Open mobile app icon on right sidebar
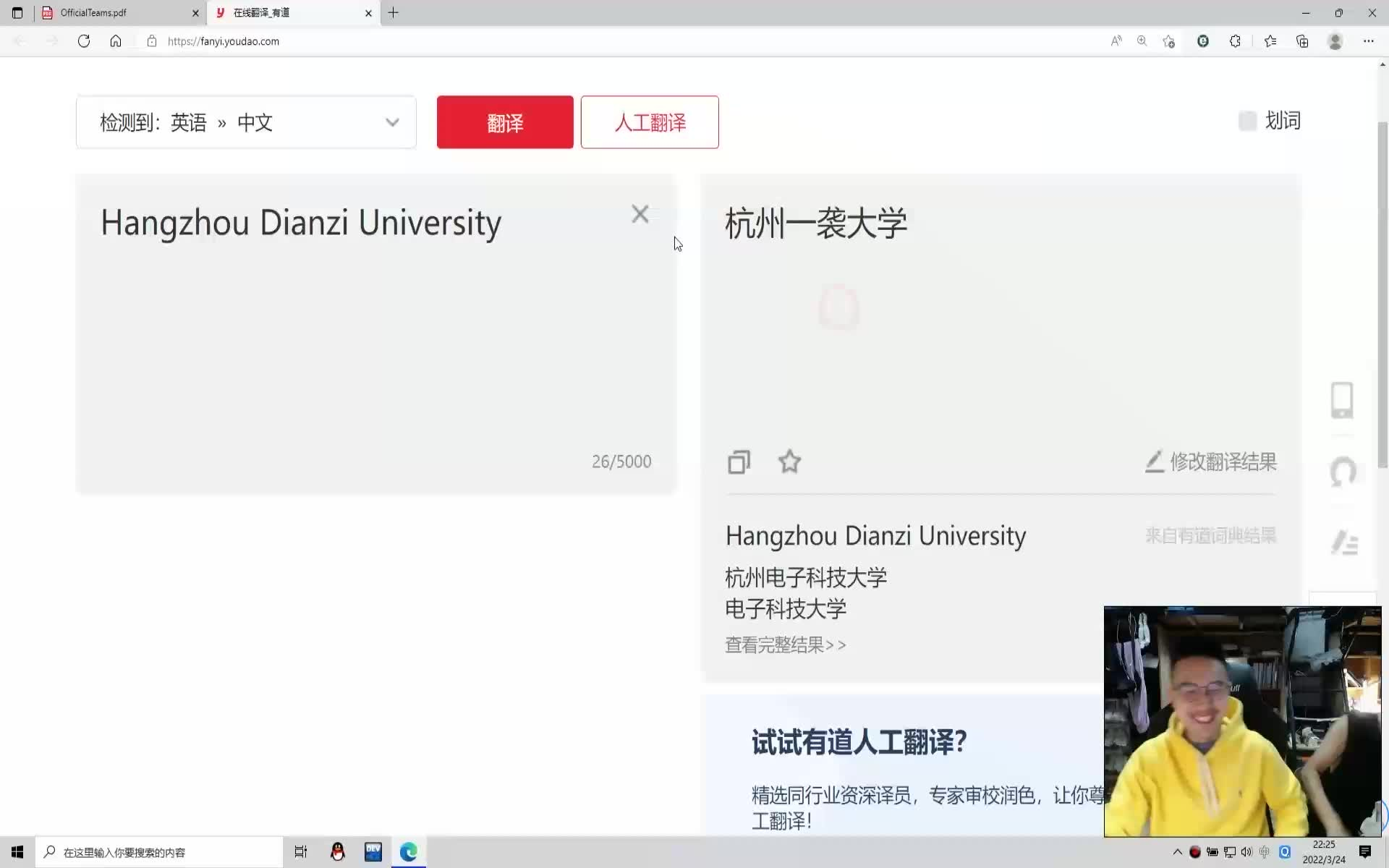This screenshot has height=868, width=1389. pyautogui.click(x=1342, y=400)
